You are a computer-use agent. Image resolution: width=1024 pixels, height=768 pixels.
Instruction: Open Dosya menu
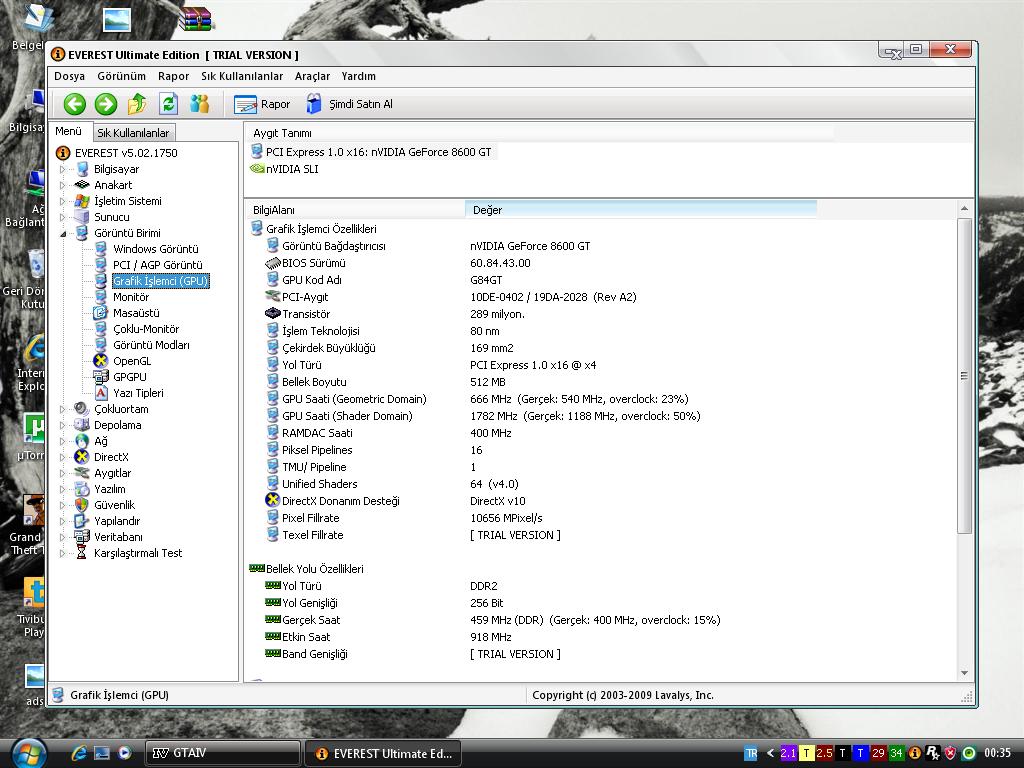pyautogui.click(x=69, y=76)
